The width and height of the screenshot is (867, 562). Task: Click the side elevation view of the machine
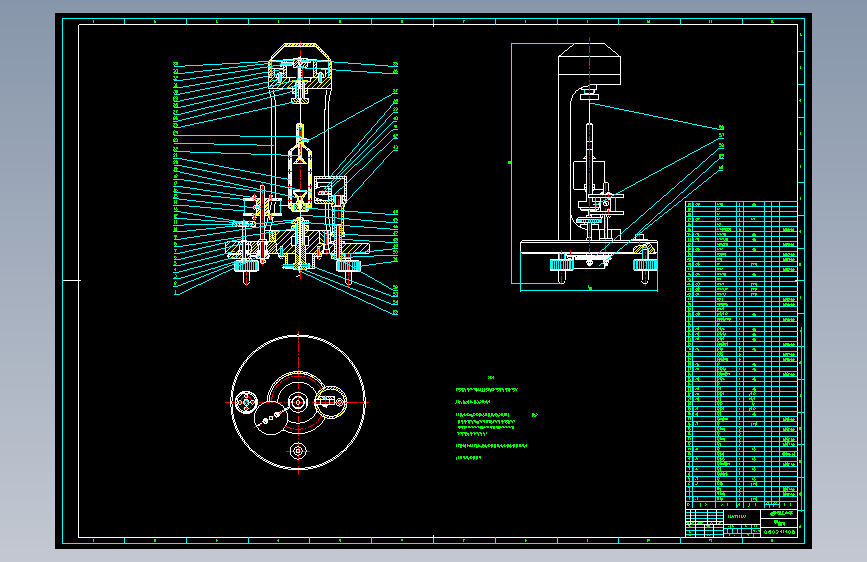click(x=589, y=164)
